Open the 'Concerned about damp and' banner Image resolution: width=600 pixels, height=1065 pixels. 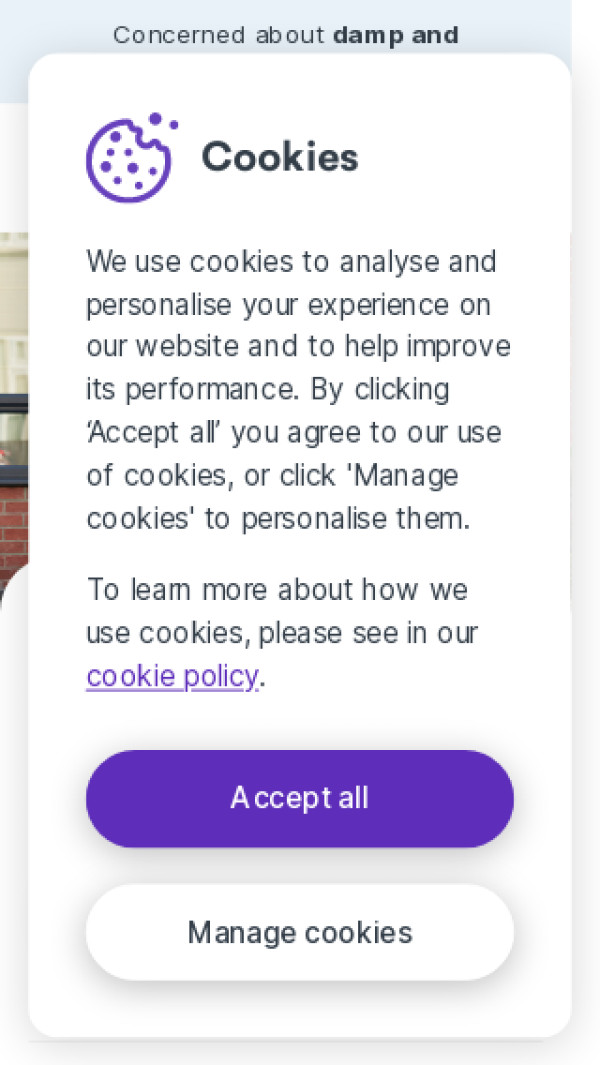[285, 35]
